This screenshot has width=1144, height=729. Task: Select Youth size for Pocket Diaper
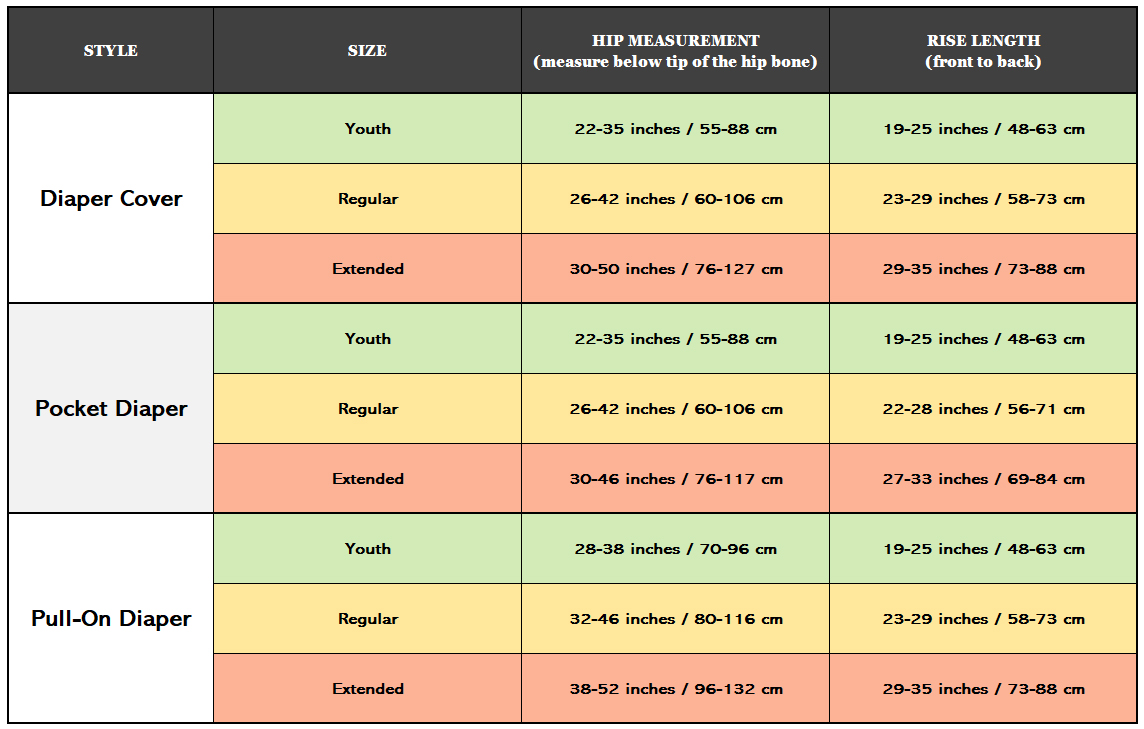(x=367, y=339)
